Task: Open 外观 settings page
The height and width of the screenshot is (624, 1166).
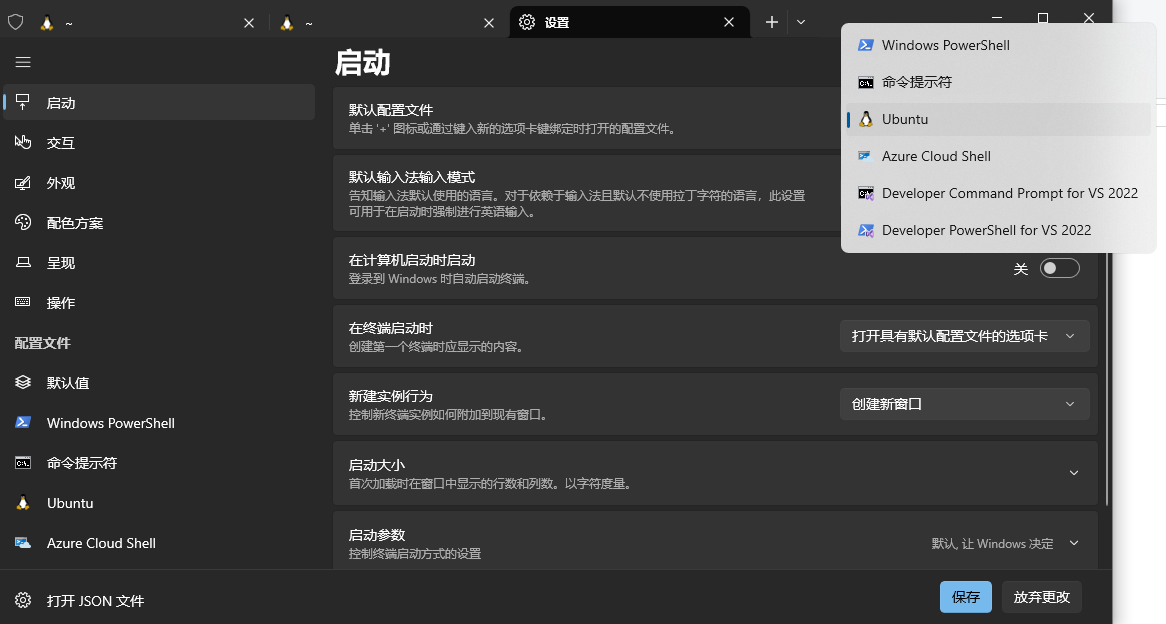Action: (160, 183)
